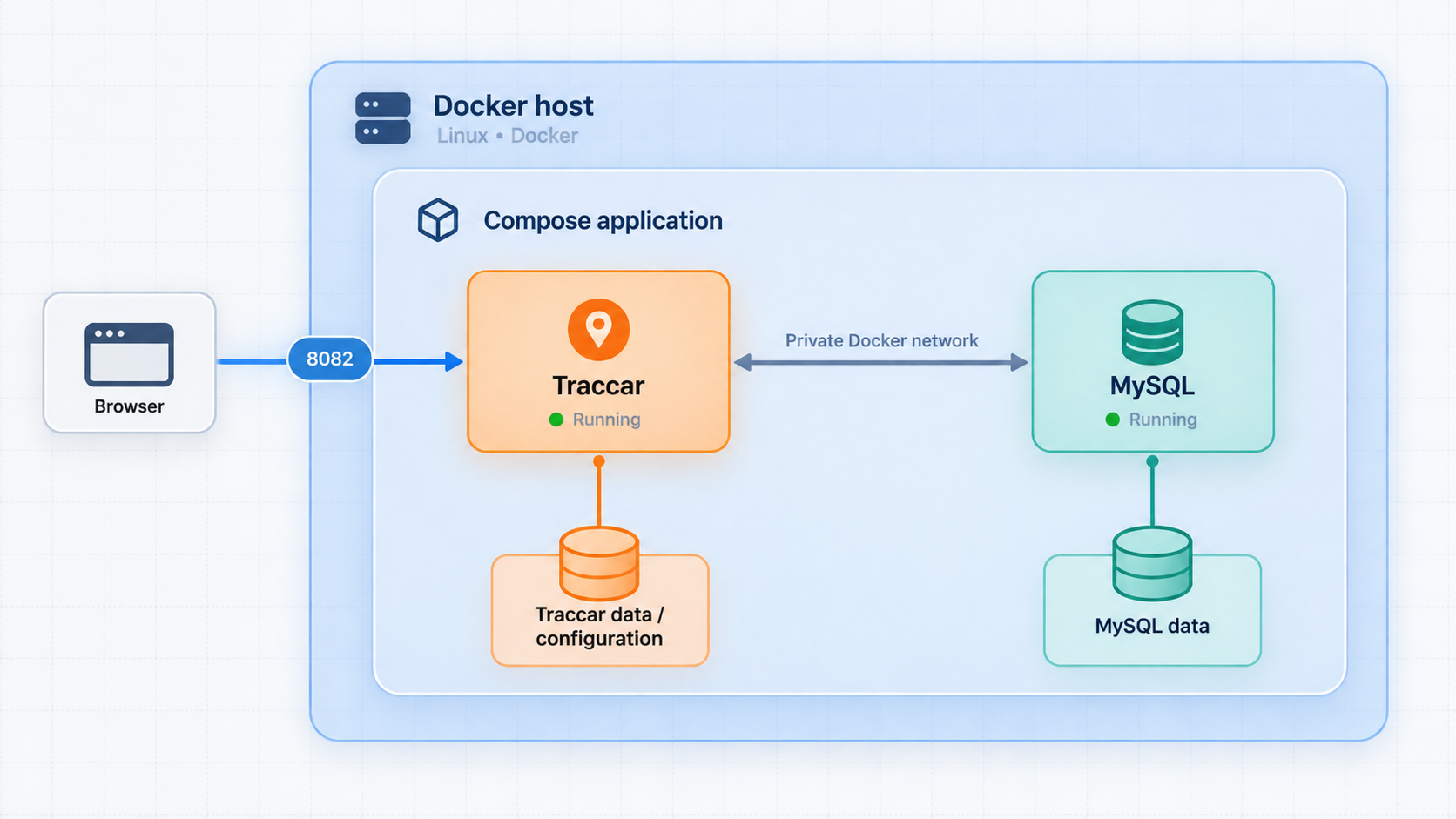The image size is (1456, 819).
Task: Click the "Compose application" heading
Action: tap(603, 221)
